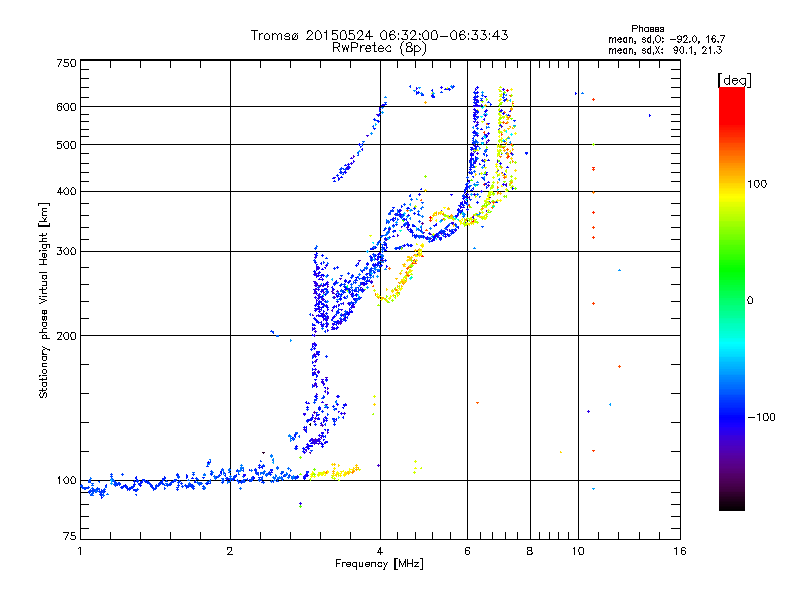Click the y-axis label '200'

pyautogui.click(x=66, y=336)
